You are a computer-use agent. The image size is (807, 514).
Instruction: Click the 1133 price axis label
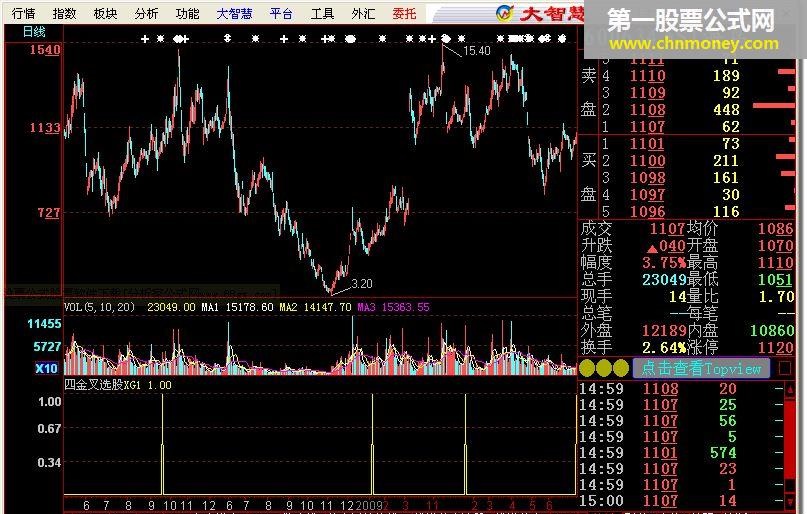click(45, 128)
